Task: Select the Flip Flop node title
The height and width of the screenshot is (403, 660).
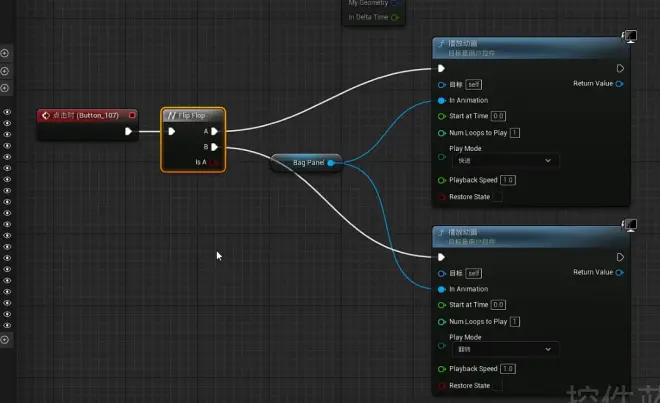Action: 192,115
